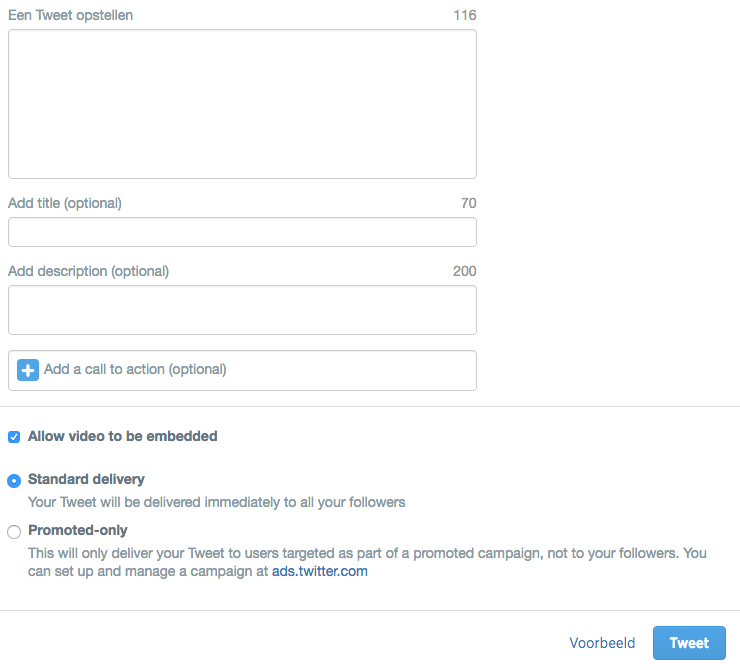Expand the Add a call to action text
Viewport: 740px width, 670px height.
135,370
